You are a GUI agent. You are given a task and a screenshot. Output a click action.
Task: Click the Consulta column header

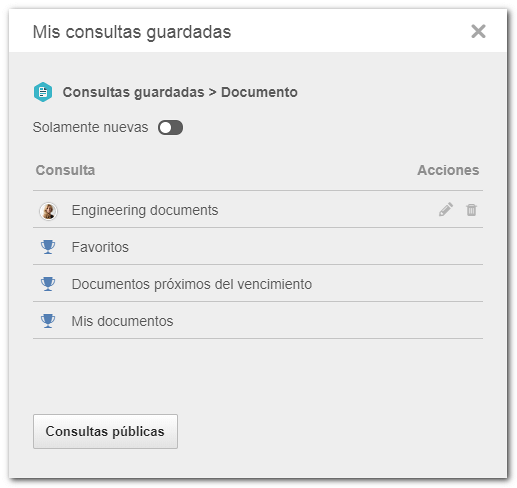[65, 170]
